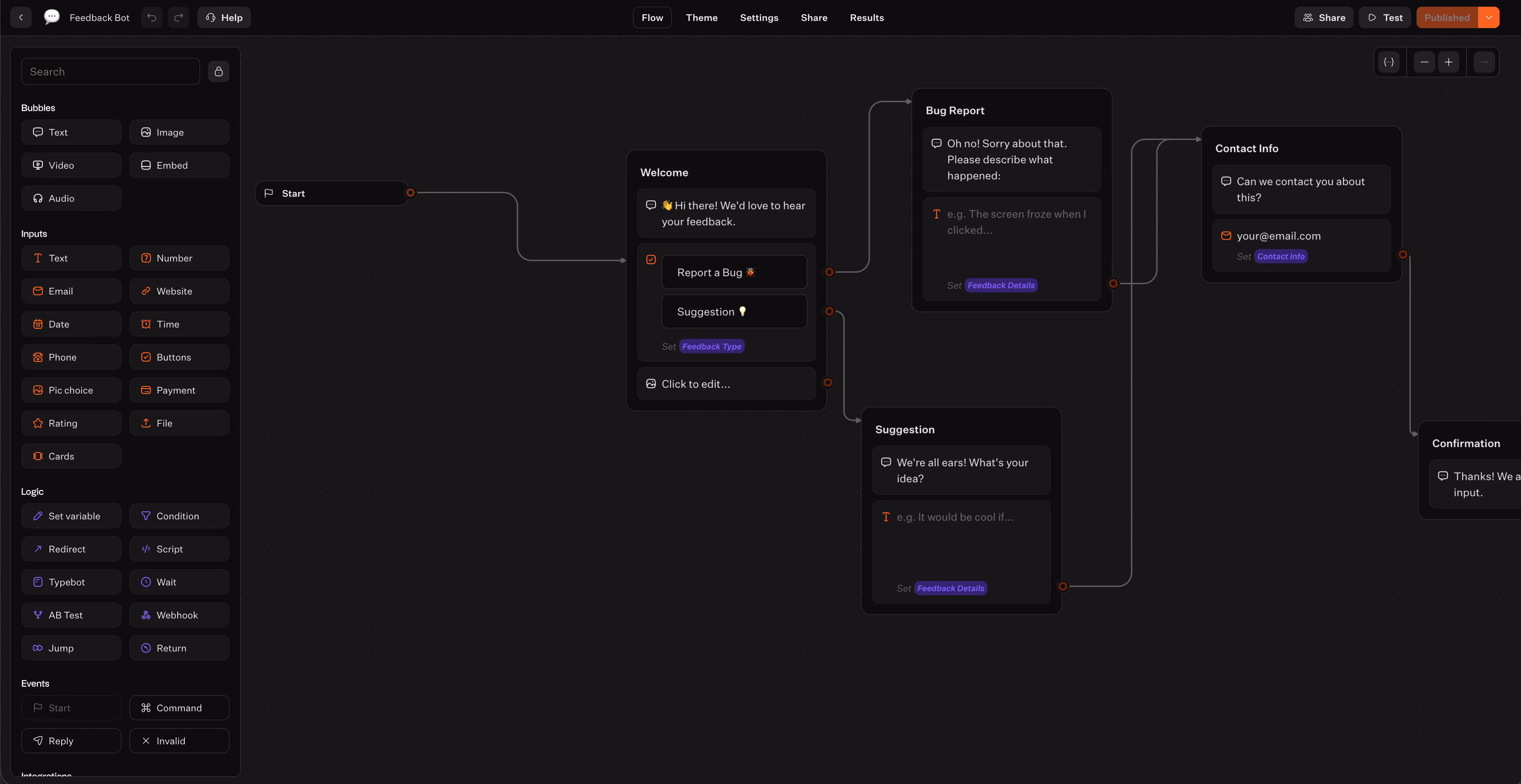
Task: Open the canvas three-dots menu
Action: click(1484, 62)
